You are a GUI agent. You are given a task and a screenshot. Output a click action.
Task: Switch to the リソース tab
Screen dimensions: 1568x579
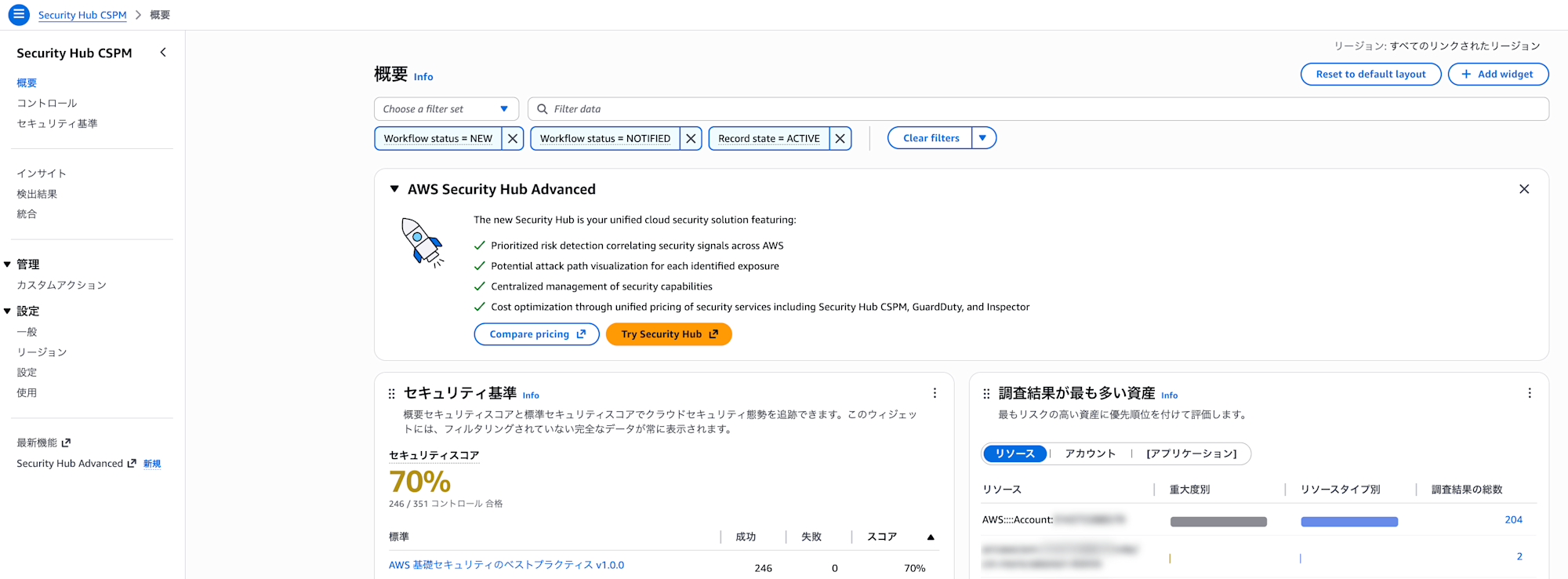[1014, 453]
